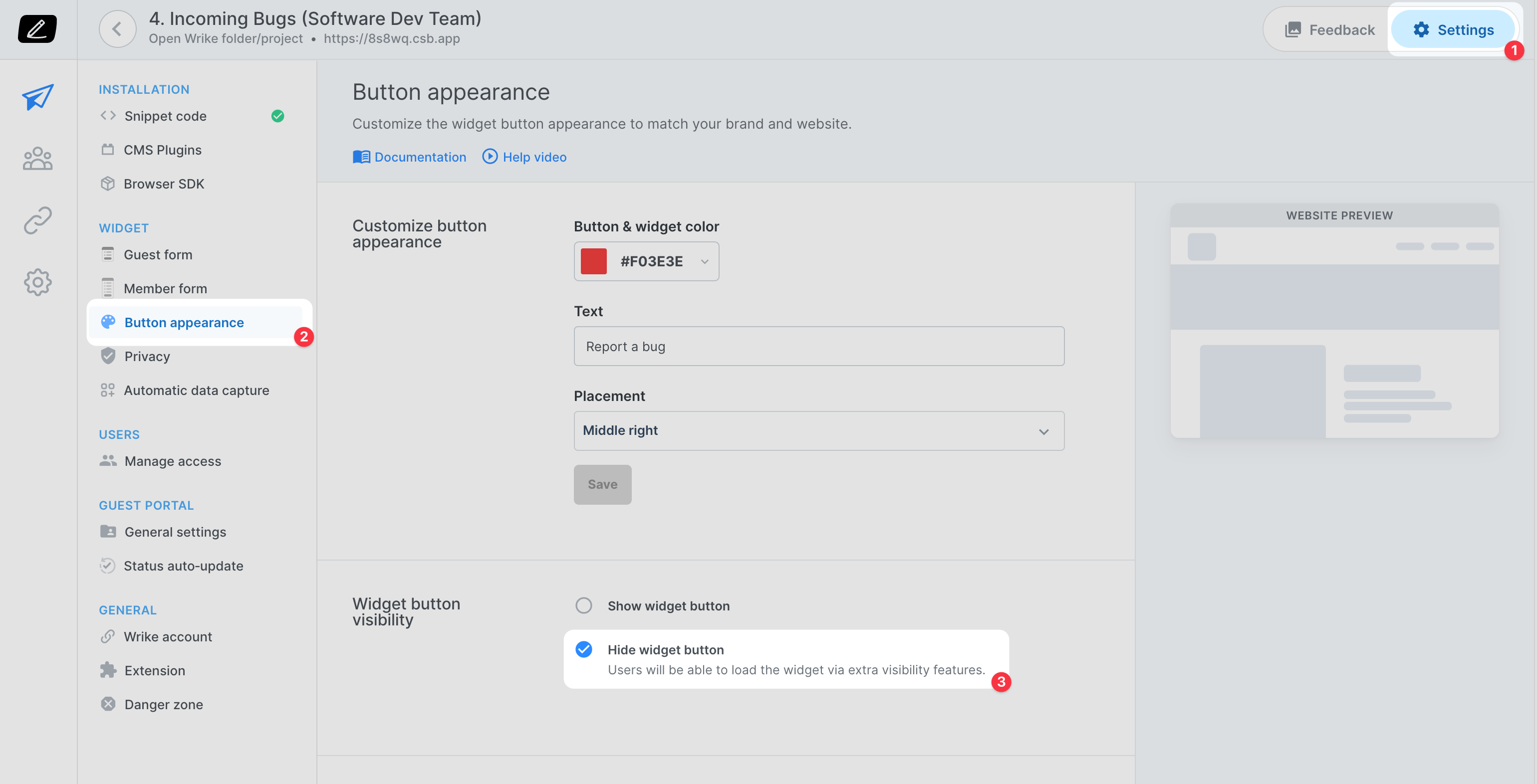
Task: Click the red color swatch
Action: (x=594, y=261)
